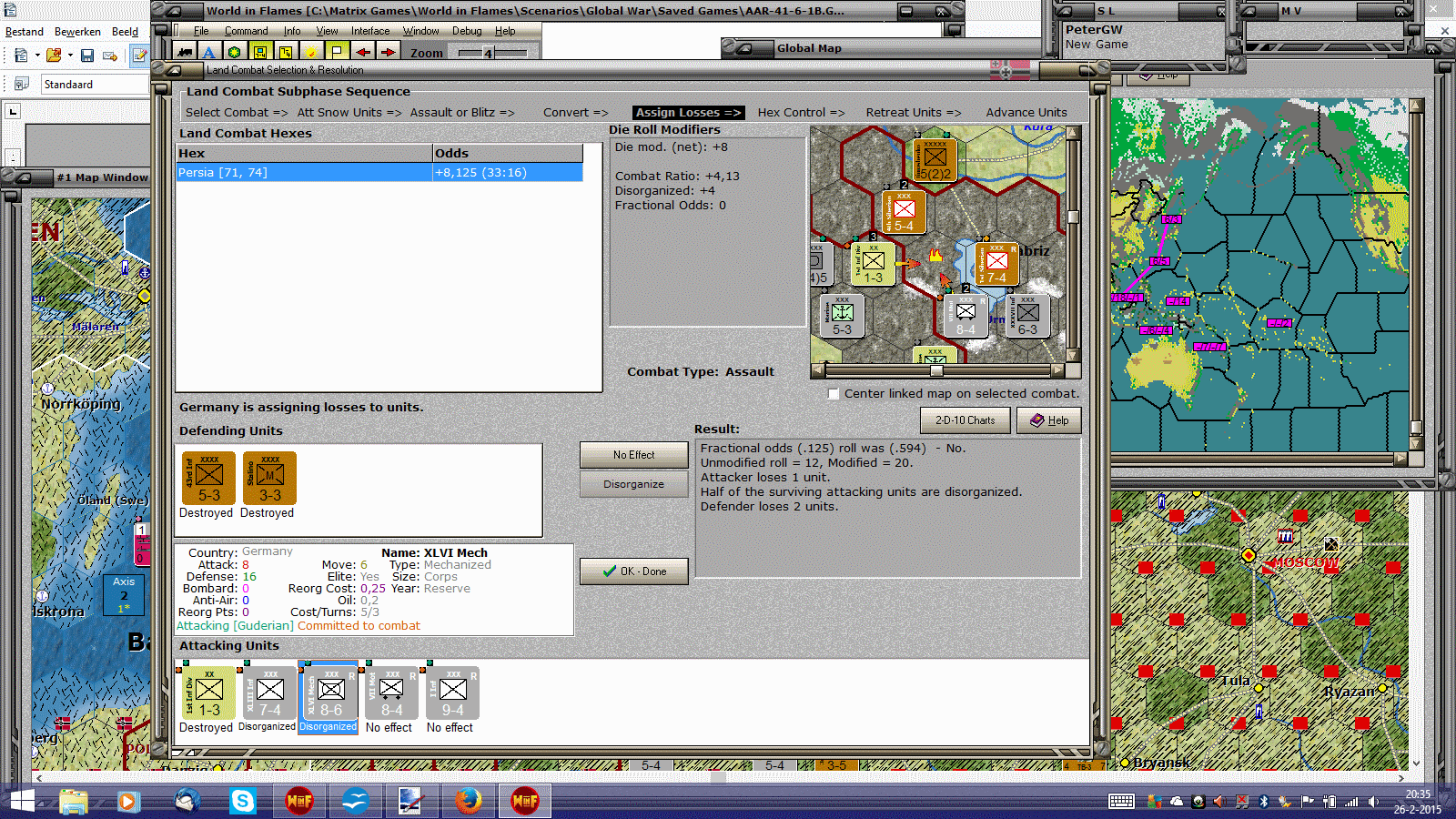Viewport: 1456px width, 819px height.
Task: Click the combat minimap vertical scrollbar thumb
Action: tap(1073, 217)
